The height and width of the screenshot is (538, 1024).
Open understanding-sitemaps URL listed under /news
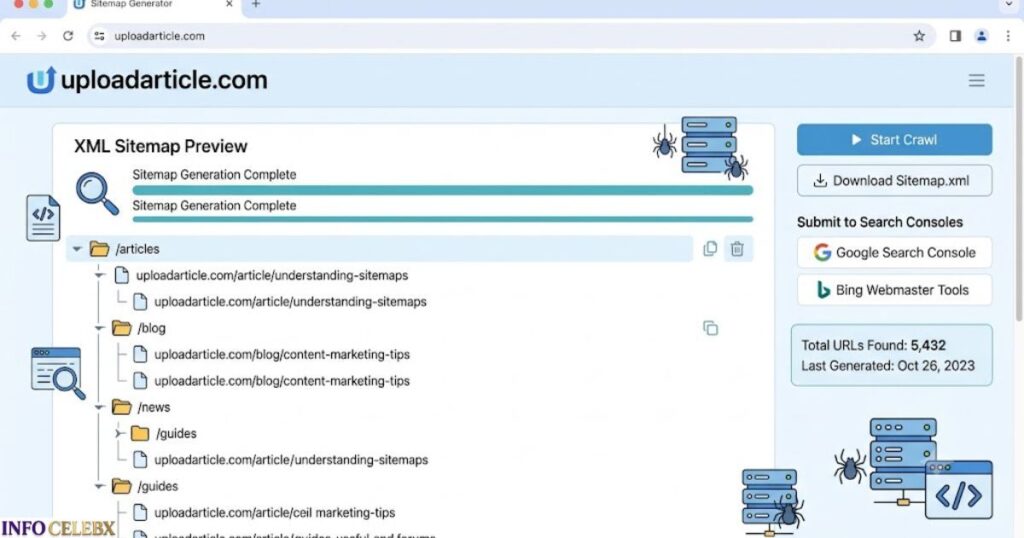click(x=291, y=460)
